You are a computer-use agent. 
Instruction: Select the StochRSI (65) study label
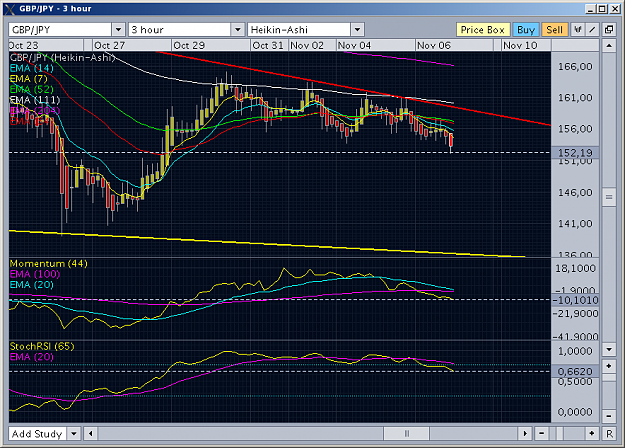tap(42, 346)
